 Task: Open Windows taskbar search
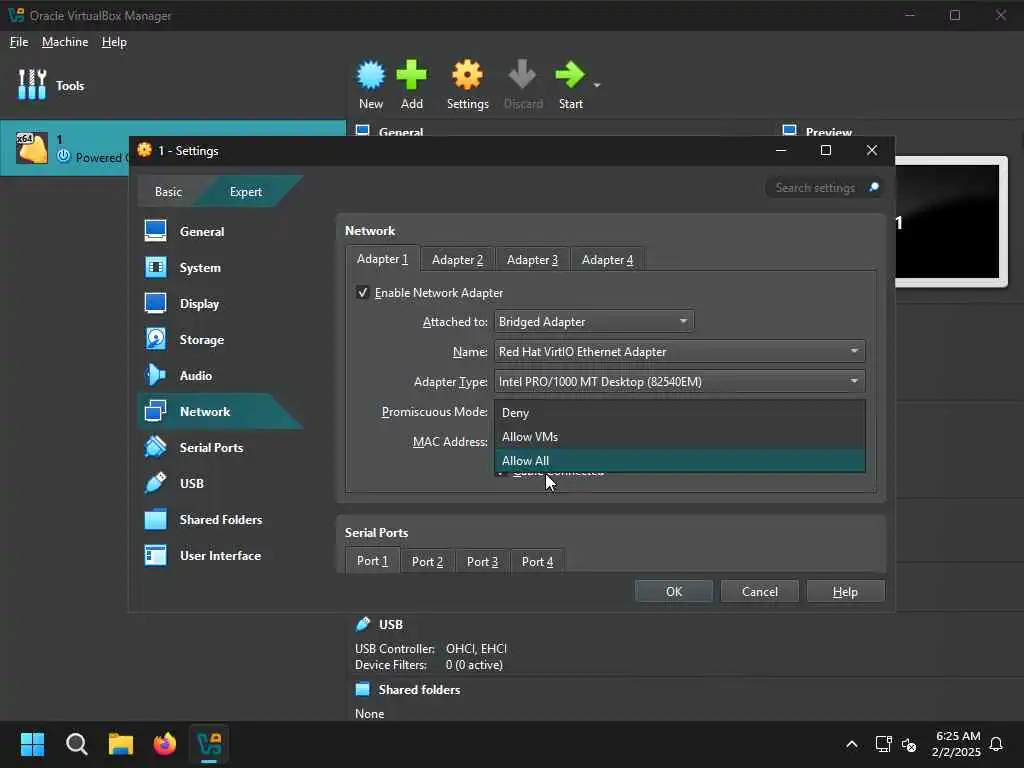tap(76, 744)
